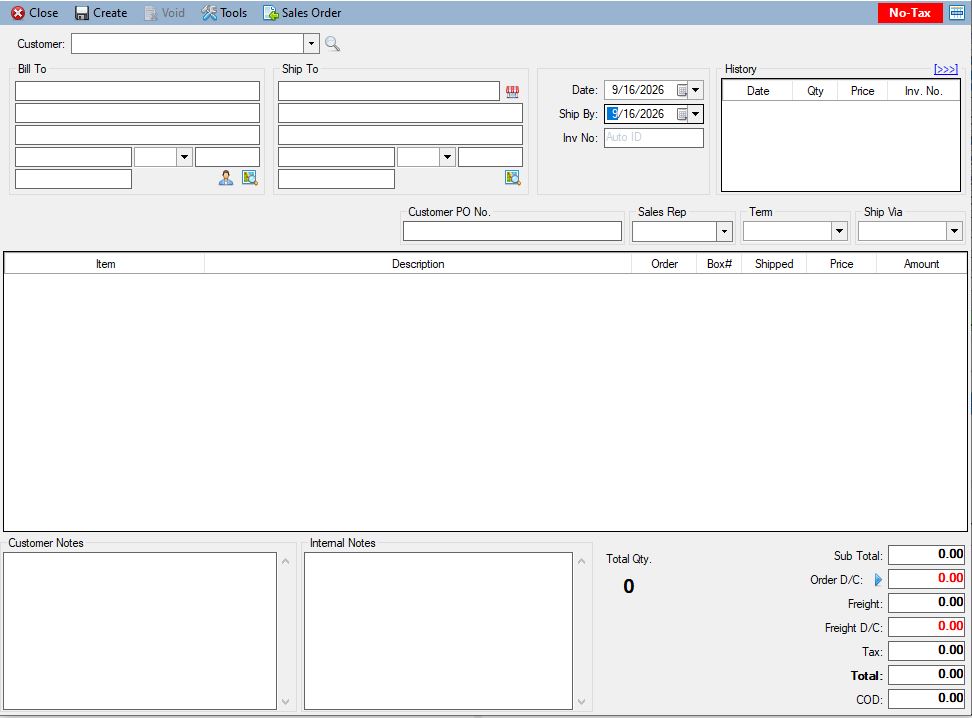Image resolution: width=972 pixels, height=718 pixels.
Task: Click the COD amount field
Action: point(927,699)
